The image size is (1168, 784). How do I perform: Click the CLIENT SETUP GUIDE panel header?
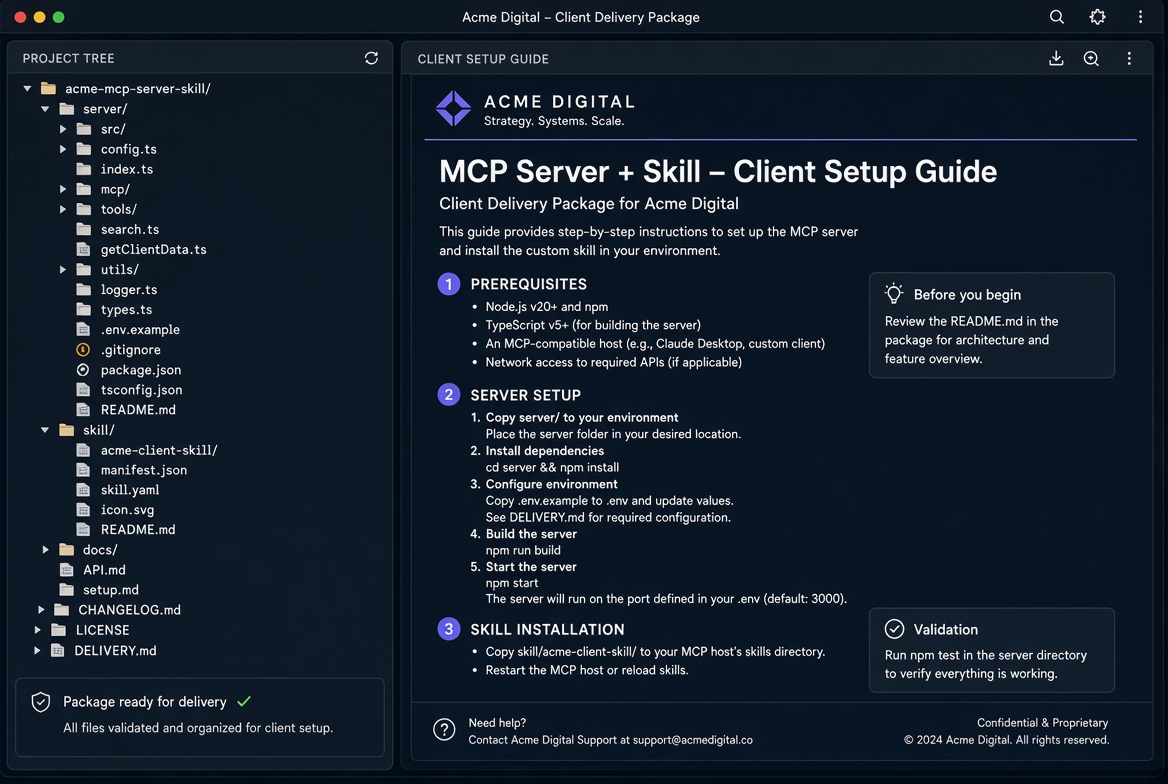[483, 59]
